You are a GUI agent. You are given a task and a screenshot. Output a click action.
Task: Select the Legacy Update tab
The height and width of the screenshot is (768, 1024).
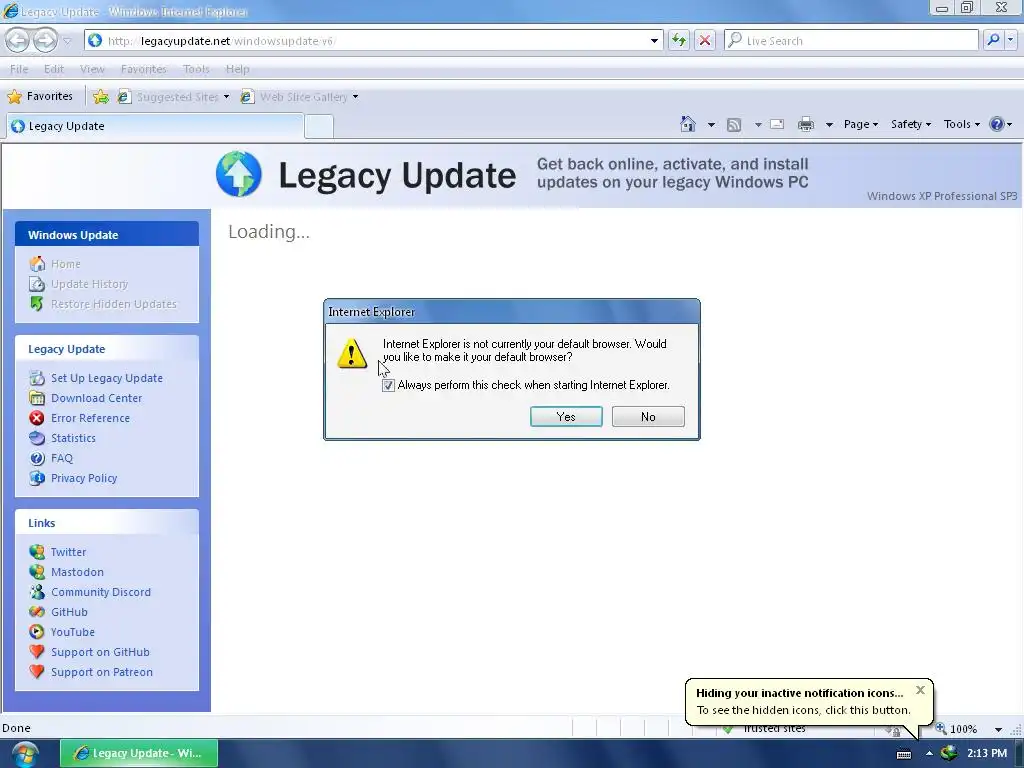point(155,126)
